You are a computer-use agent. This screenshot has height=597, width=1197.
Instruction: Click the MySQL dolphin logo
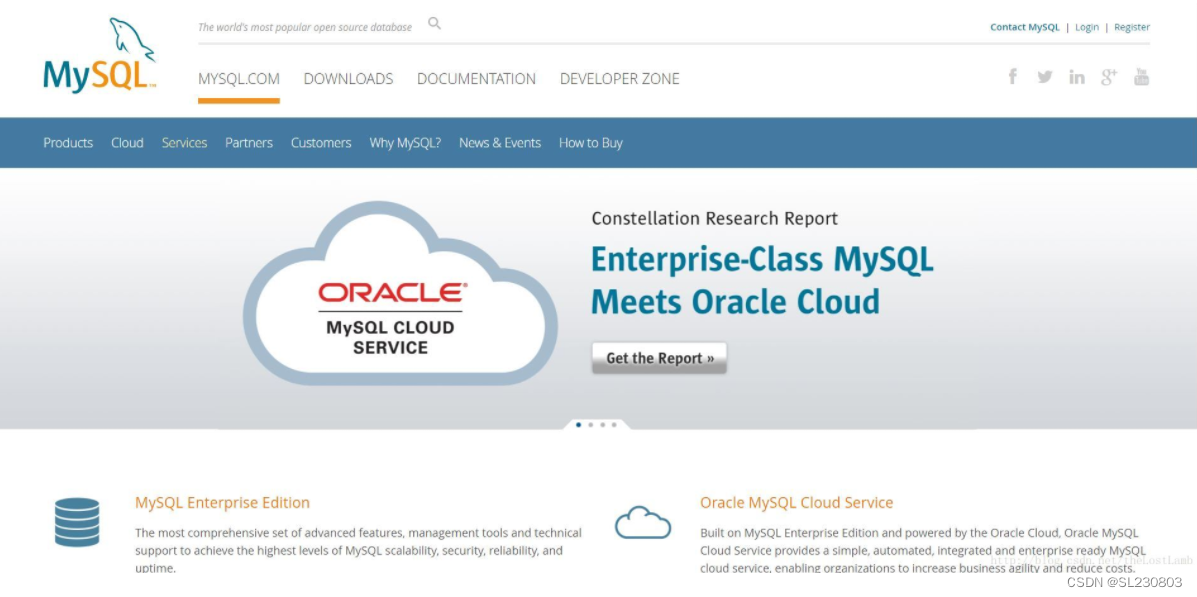(x=100, y=55)
